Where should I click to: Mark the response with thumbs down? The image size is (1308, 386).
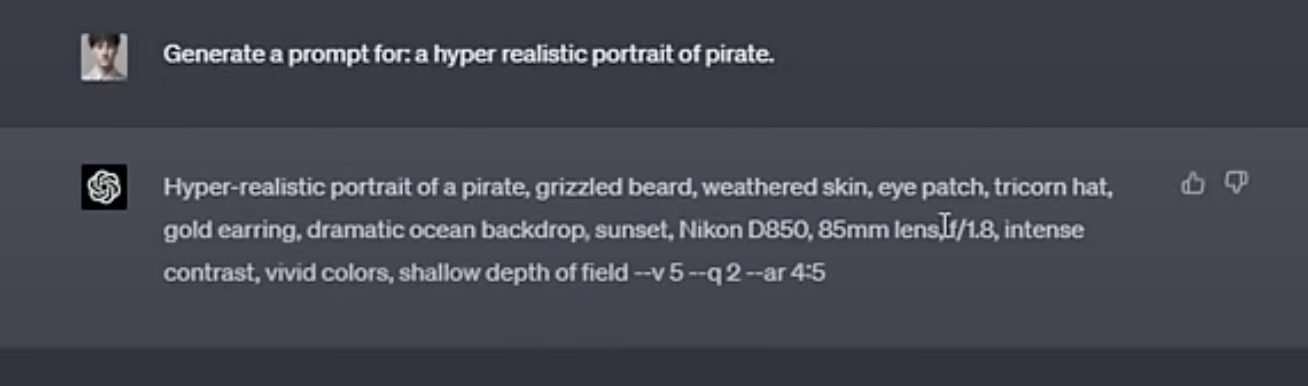coord(1237,183)
